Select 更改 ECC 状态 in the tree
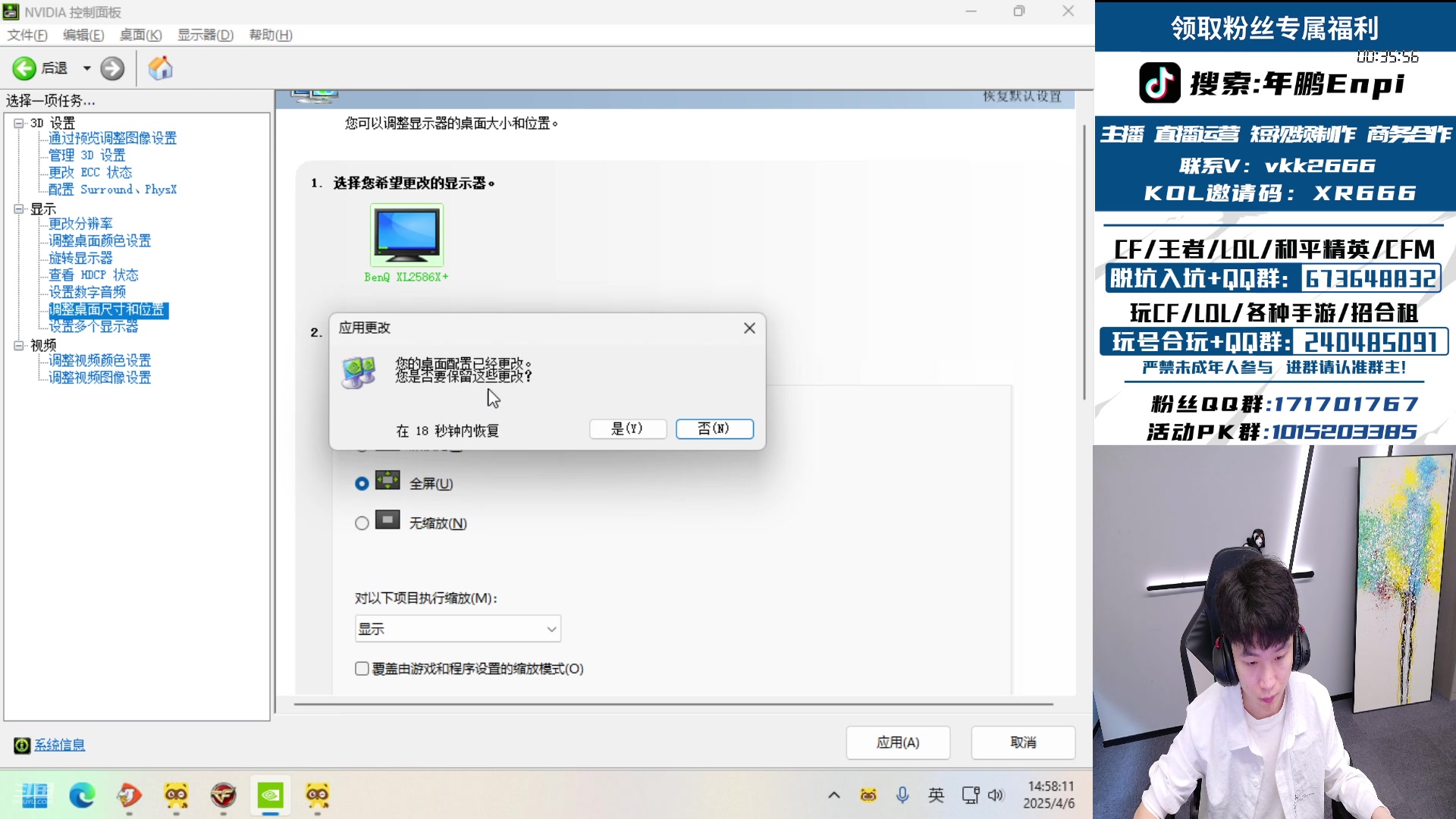This screenshot has height=819, width=1456. pyautogui.click(x=90, y=173)
